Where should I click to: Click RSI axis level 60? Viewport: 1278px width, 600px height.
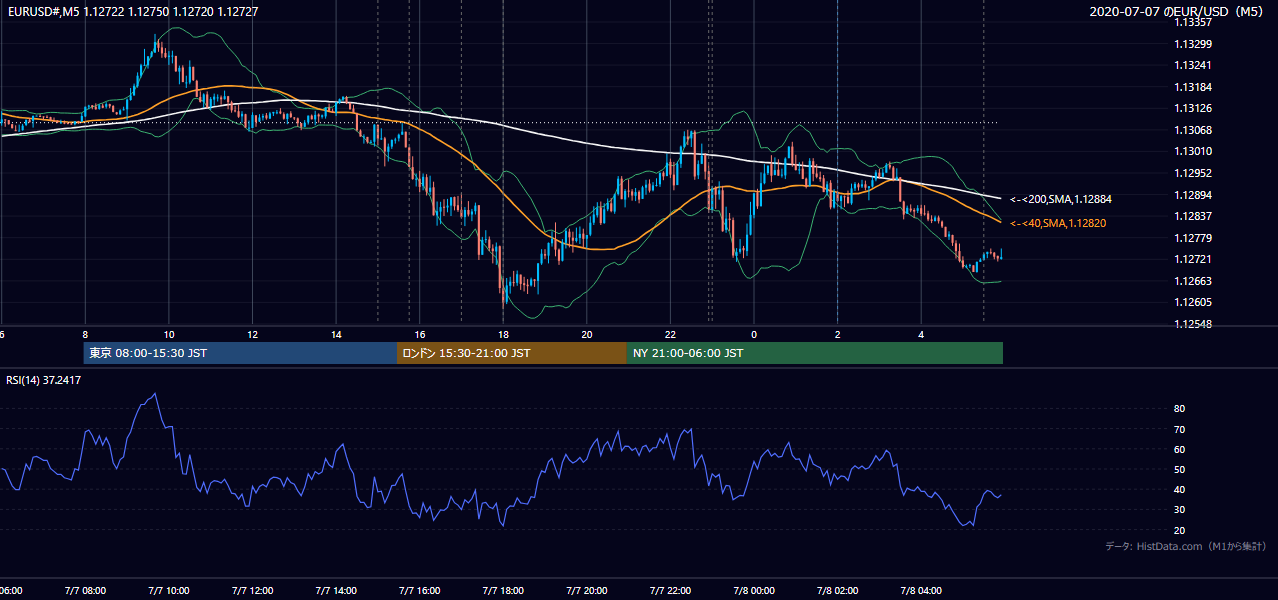(x=1179, y=449)
